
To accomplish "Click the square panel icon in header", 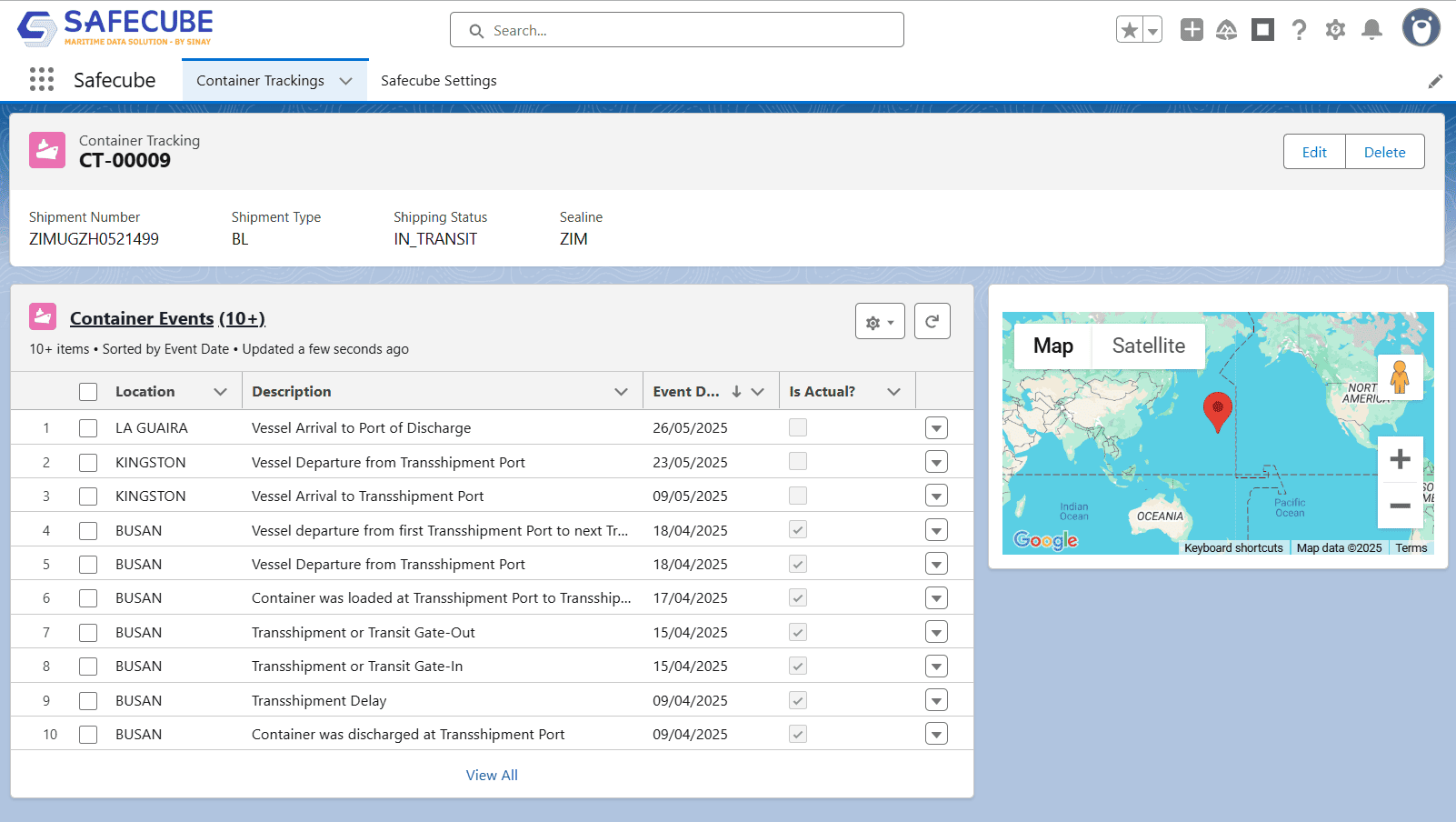I will click(1262, 30).
